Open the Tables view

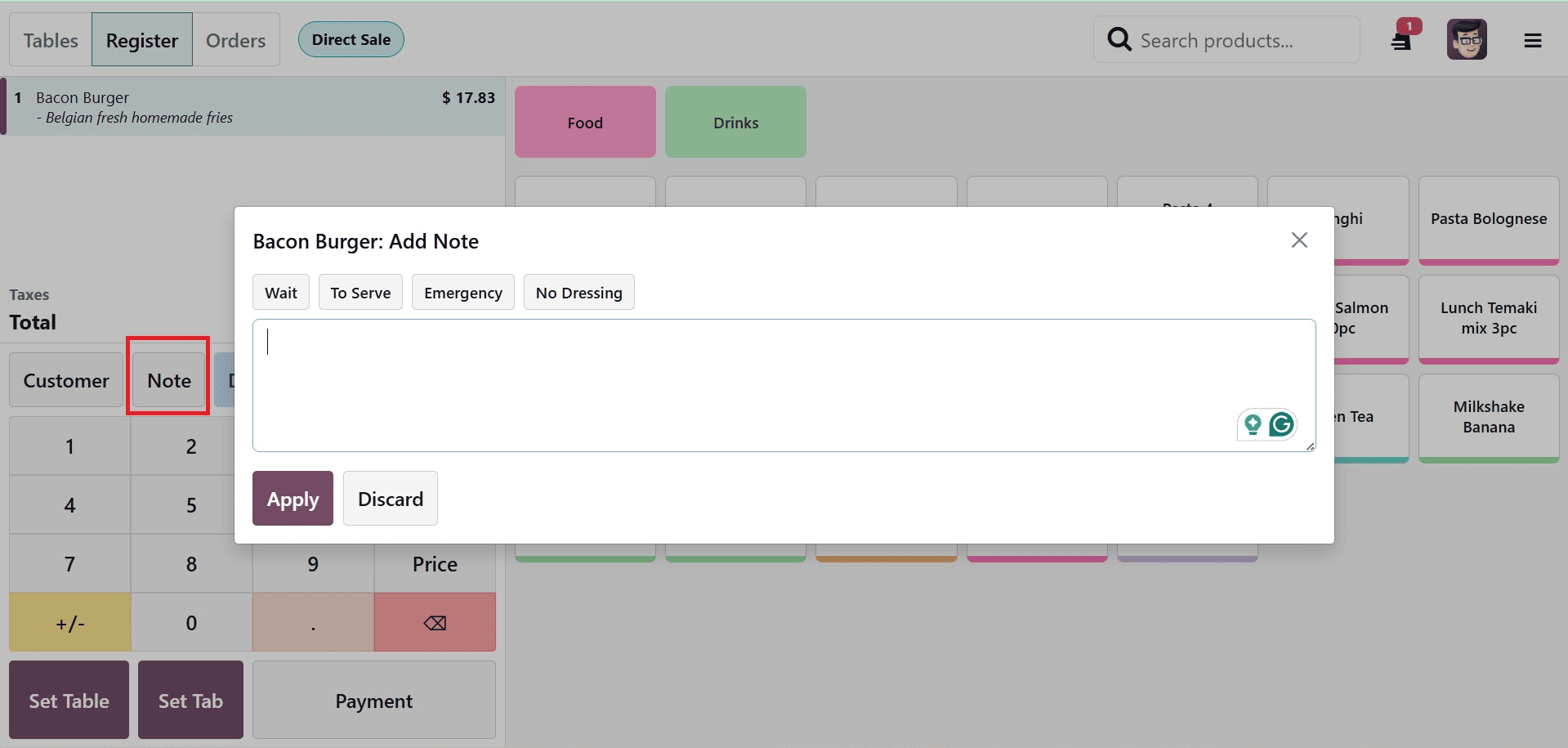[x=50, y=39]
